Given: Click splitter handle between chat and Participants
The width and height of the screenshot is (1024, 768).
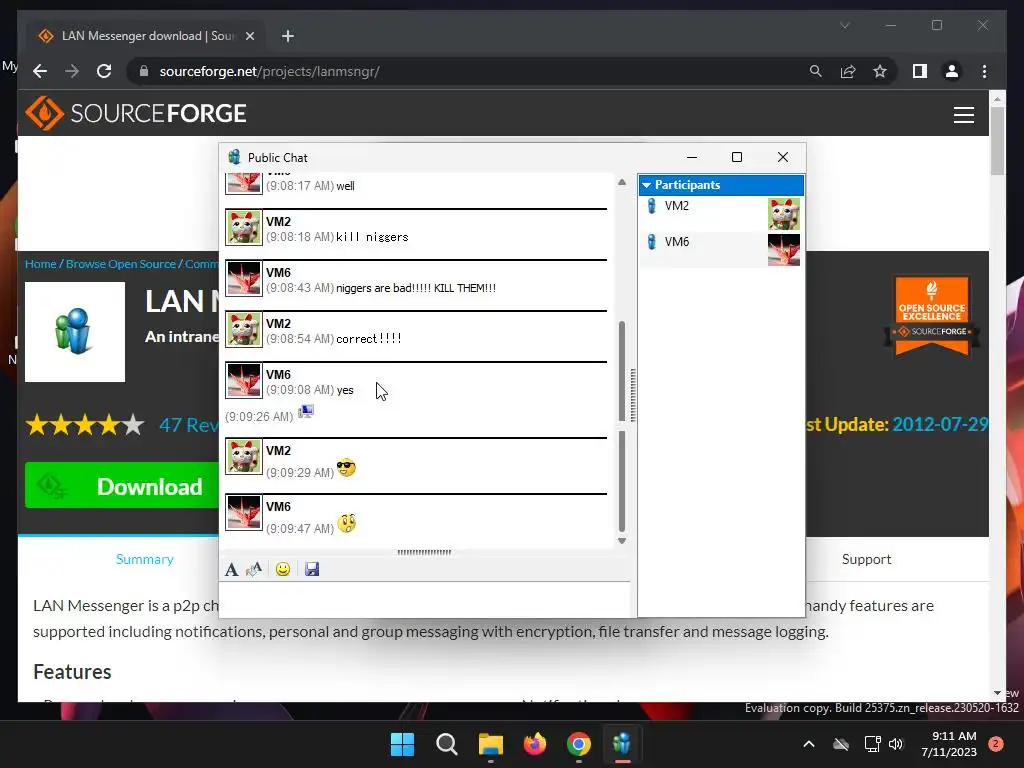Looking at the screenshot, I should 633,395.
